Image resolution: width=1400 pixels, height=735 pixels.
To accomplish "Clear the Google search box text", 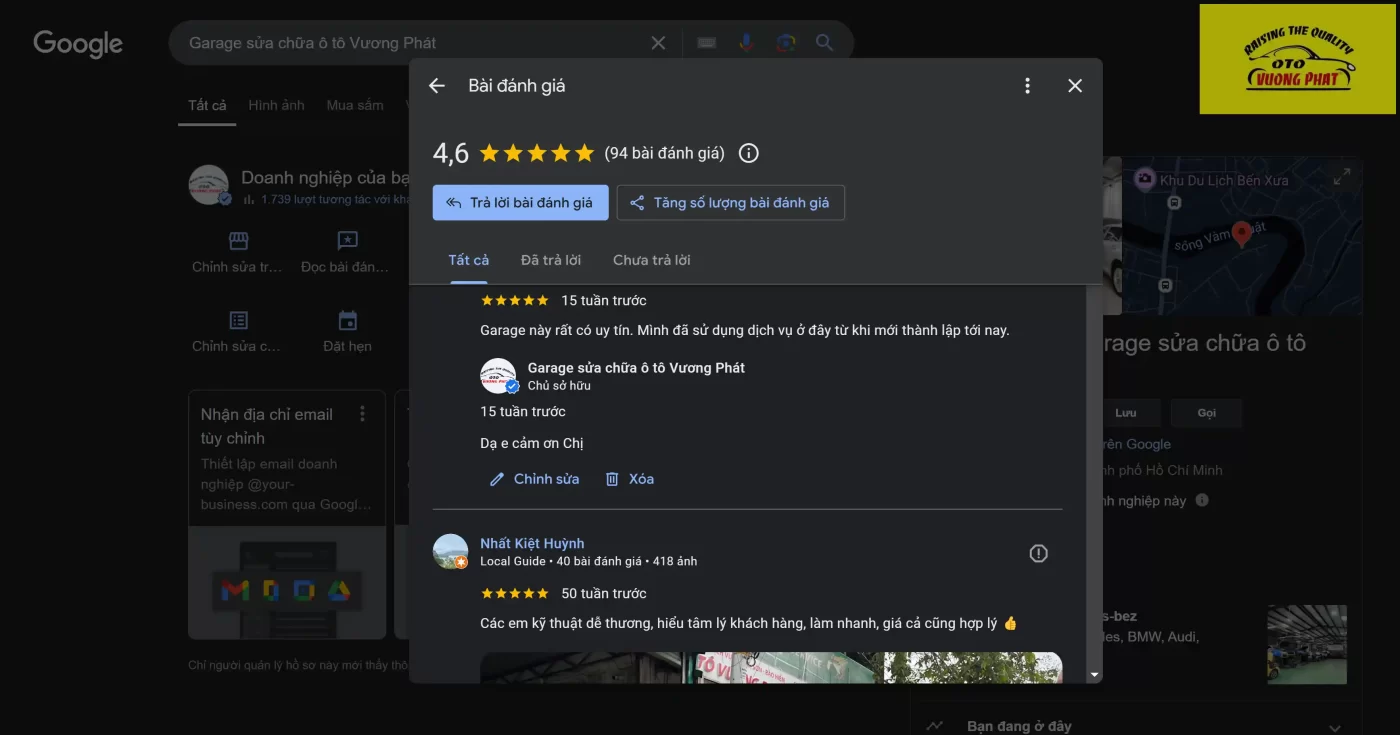I will 658,43.
